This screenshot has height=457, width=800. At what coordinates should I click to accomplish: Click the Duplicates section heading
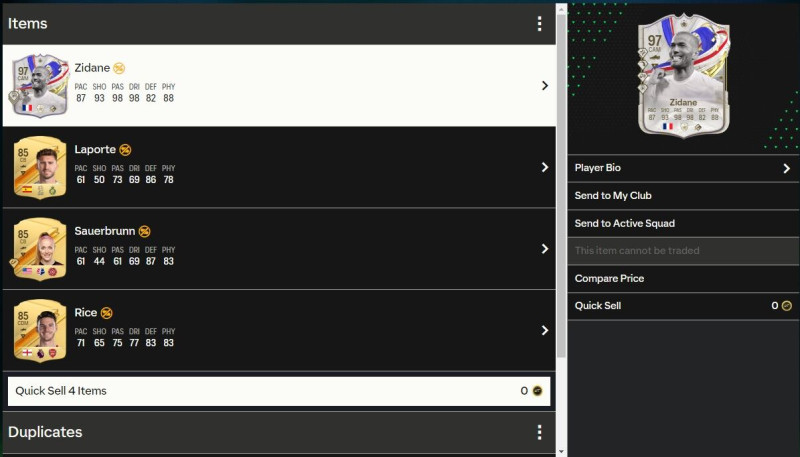click(45, 432)
